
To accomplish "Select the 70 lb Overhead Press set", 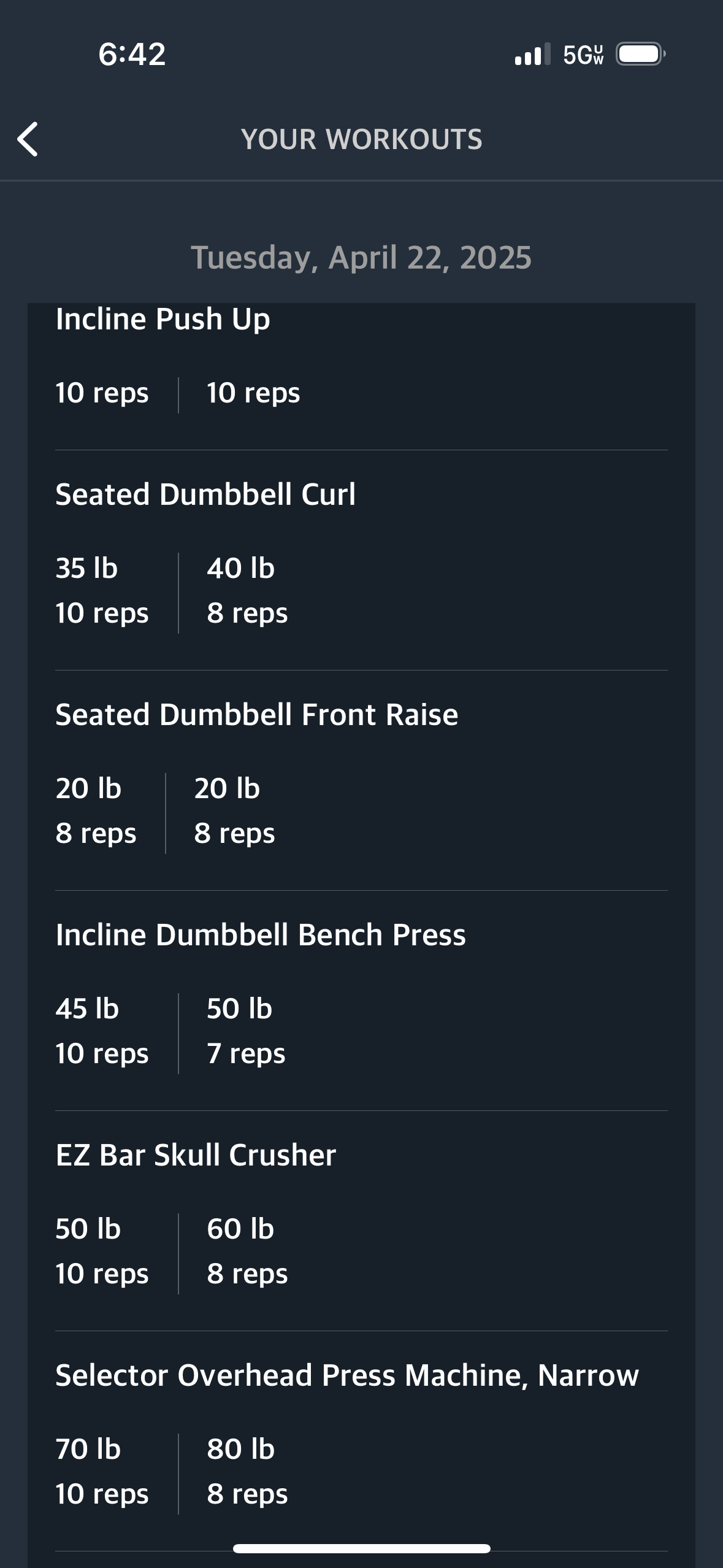I will click(102, 1472).
